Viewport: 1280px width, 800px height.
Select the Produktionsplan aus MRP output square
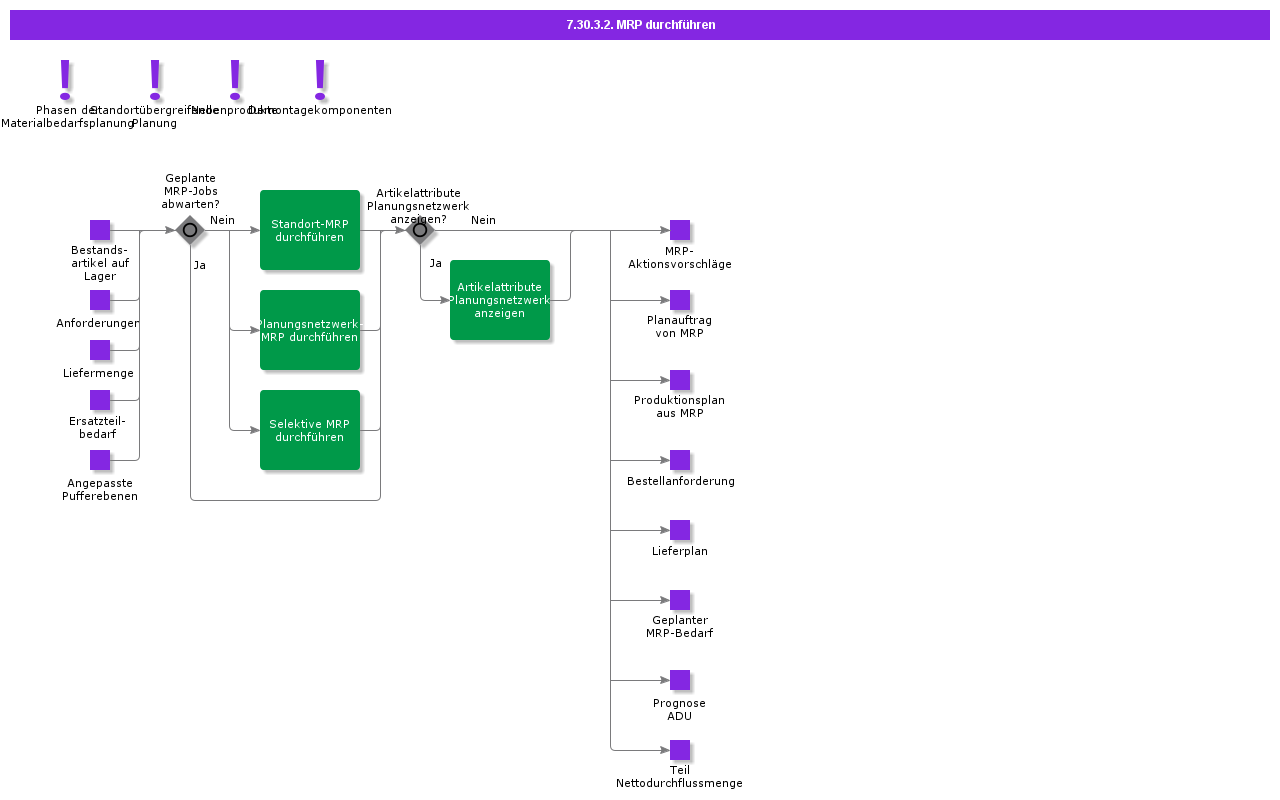[680, 380]
